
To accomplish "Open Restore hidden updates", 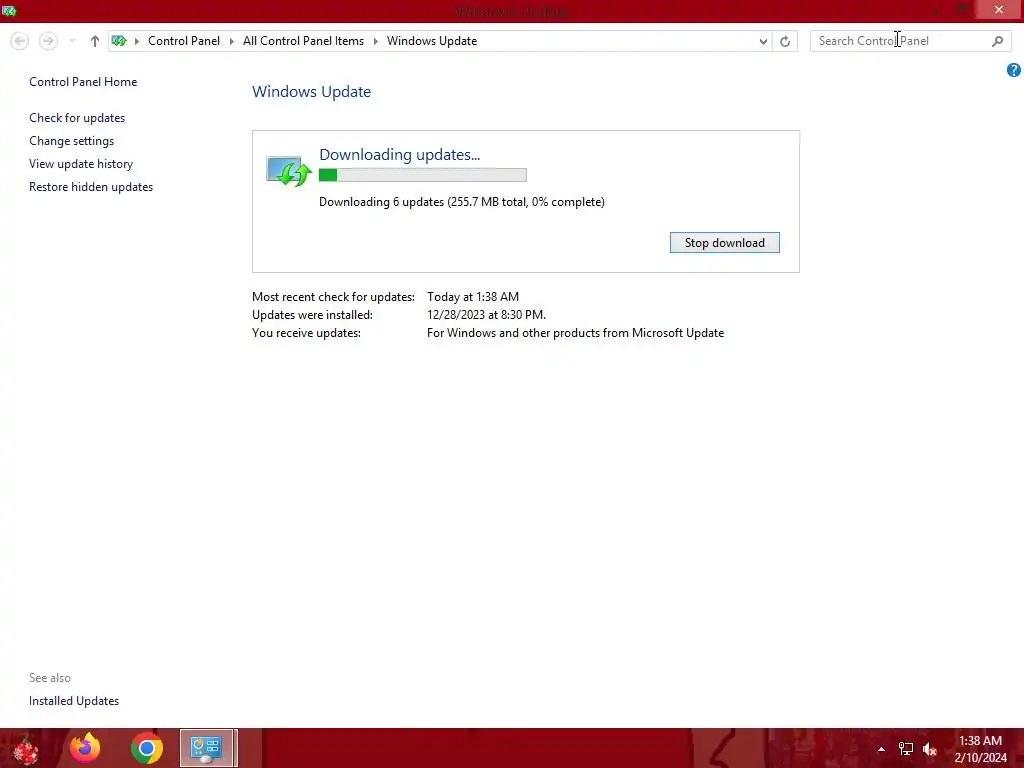I will 91,187.
